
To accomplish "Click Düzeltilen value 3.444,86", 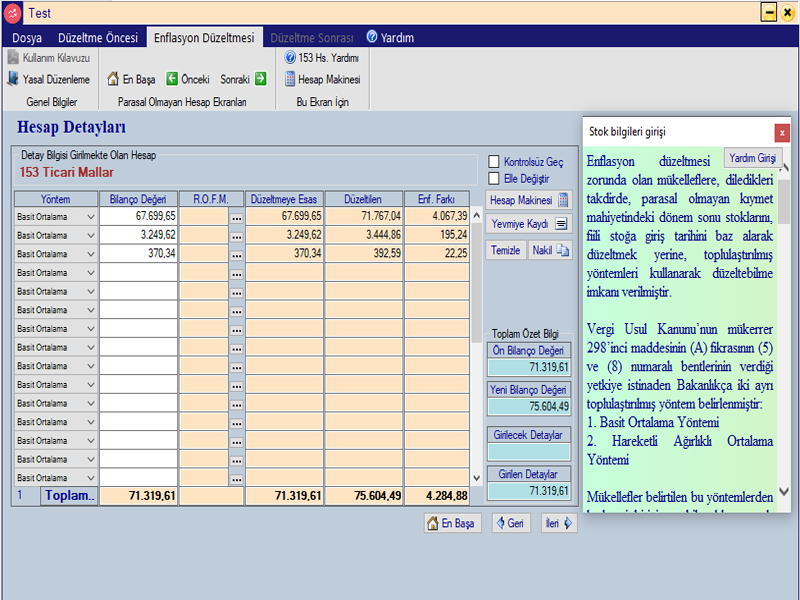I will [364, 235].
